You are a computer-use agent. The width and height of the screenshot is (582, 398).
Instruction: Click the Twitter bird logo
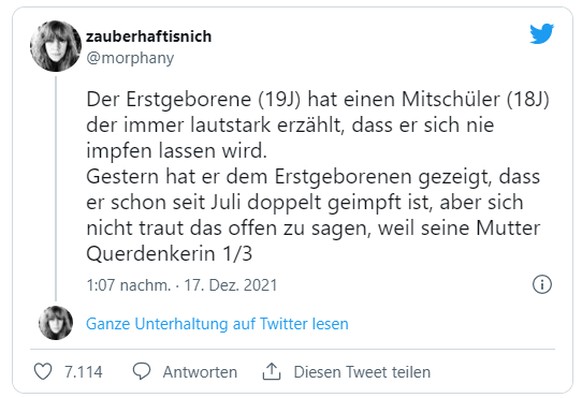click(x=542, y=34)
